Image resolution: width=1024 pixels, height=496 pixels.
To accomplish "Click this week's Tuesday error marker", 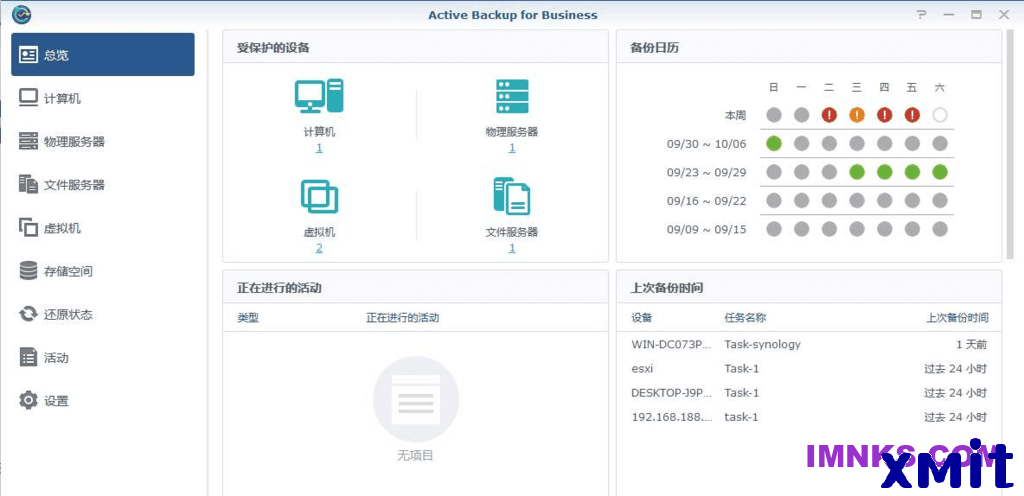I will 829,116.
